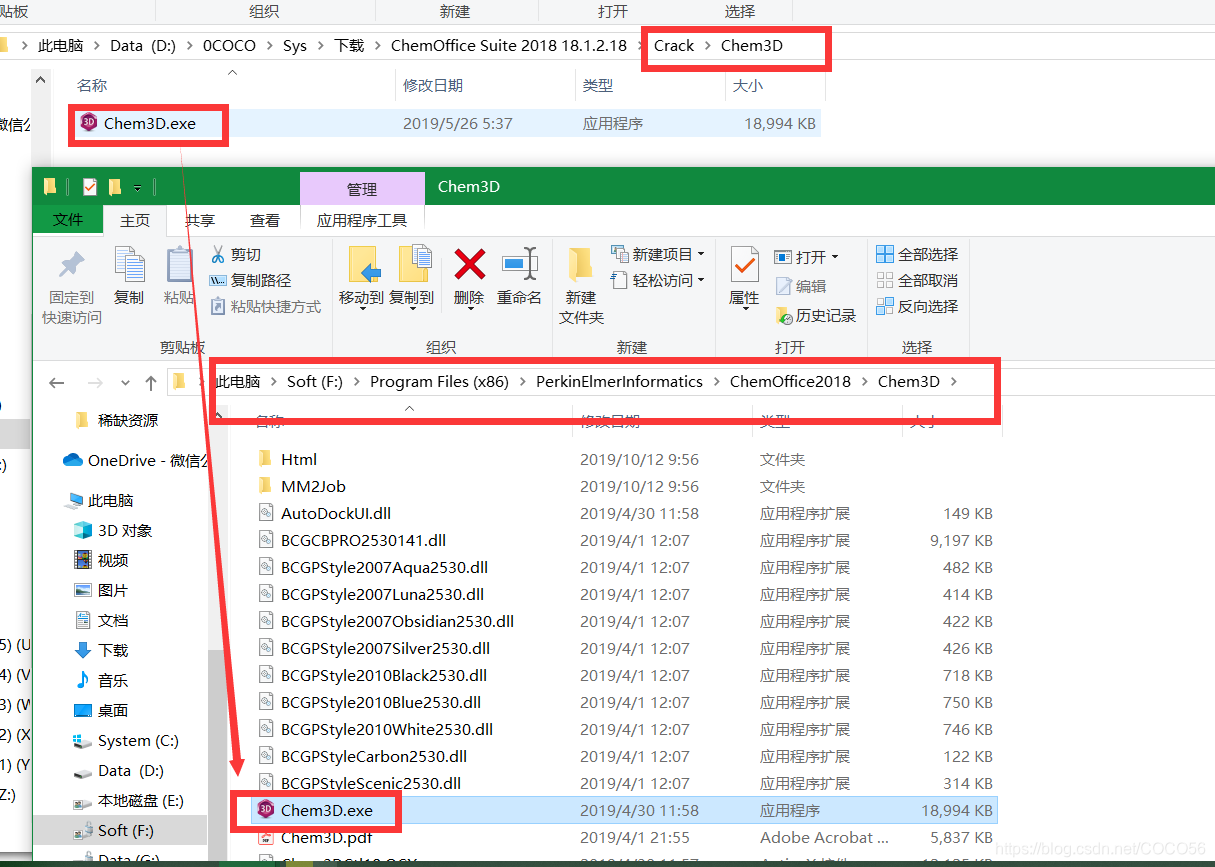Click Paste shortcut button
Screen dimensions: 1215x867
click(265, 306)
